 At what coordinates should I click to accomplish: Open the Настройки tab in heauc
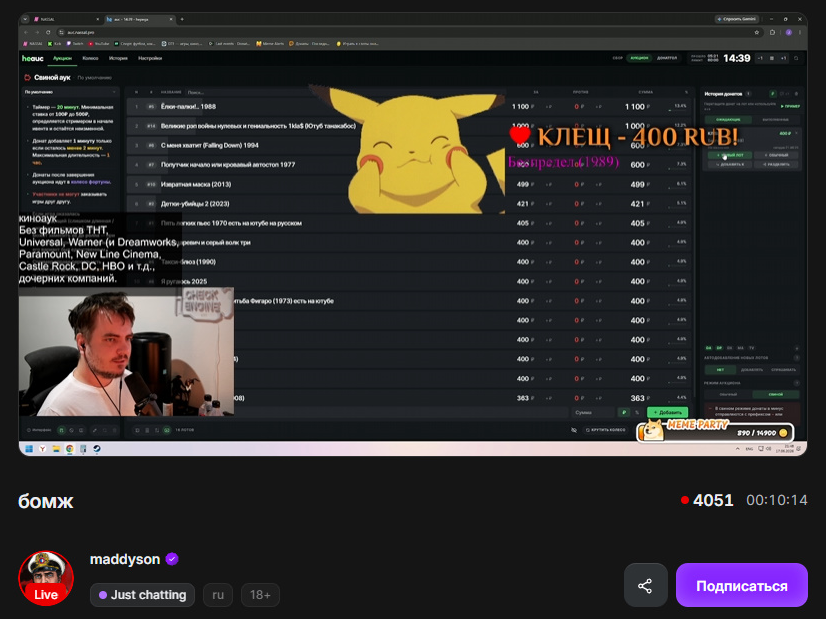point(150,58)
